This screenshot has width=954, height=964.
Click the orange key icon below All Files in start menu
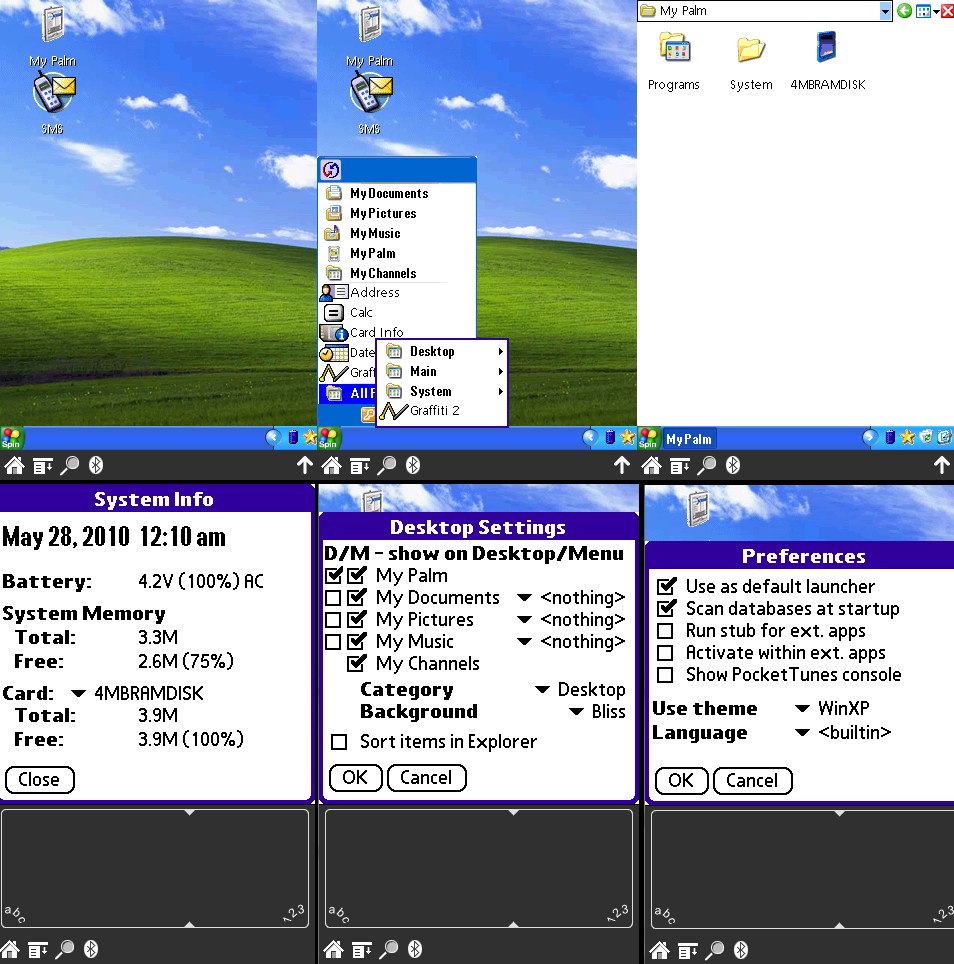pyautogui.click(x=368, y=415)
